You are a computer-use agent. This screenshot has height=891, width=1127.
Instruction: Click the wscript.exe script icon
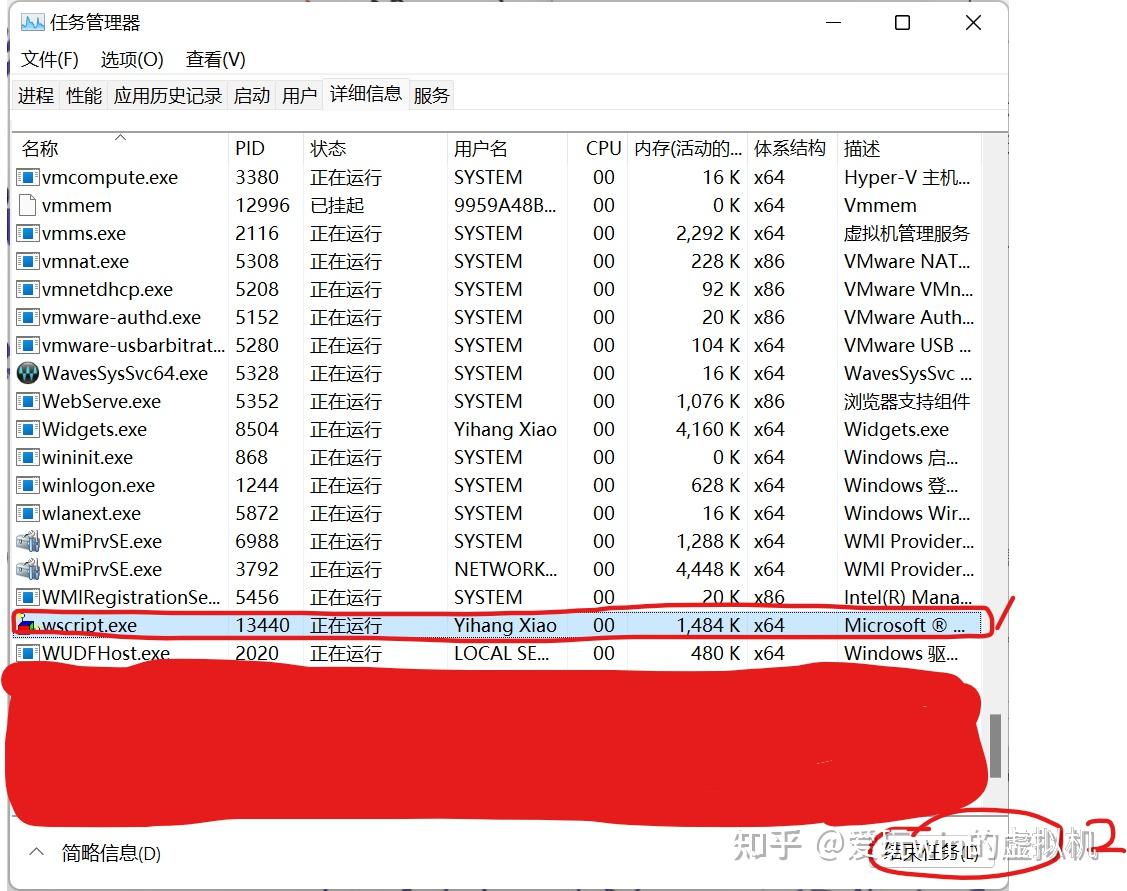click(27, 624)
